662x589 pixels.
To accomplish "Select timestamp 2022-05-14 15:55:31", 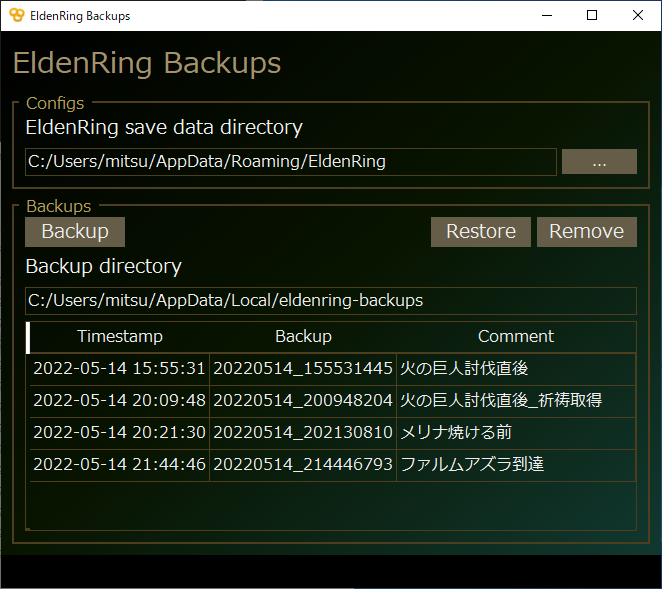I will click(119, 369).
